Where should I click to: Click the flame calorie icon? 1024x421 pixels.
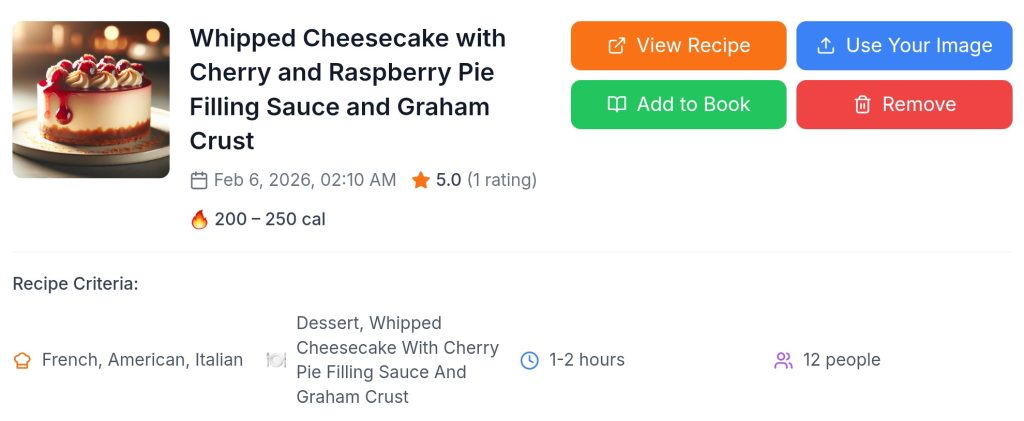click(x=199, y=220)
